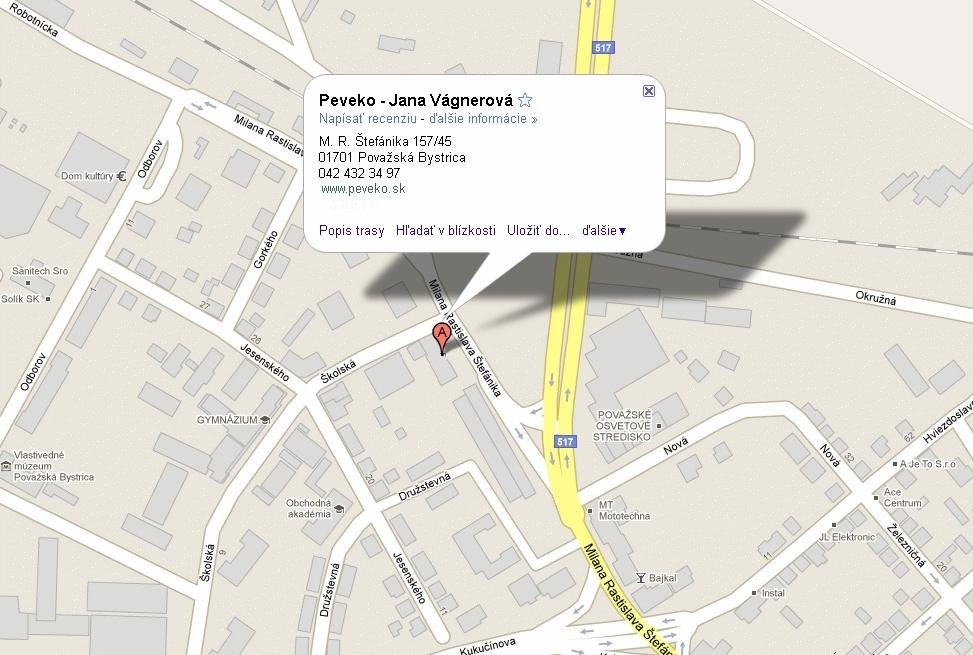Screen dimensions: 973x655
Task: Click the 517 road shield near top
Action: (603, 48)
